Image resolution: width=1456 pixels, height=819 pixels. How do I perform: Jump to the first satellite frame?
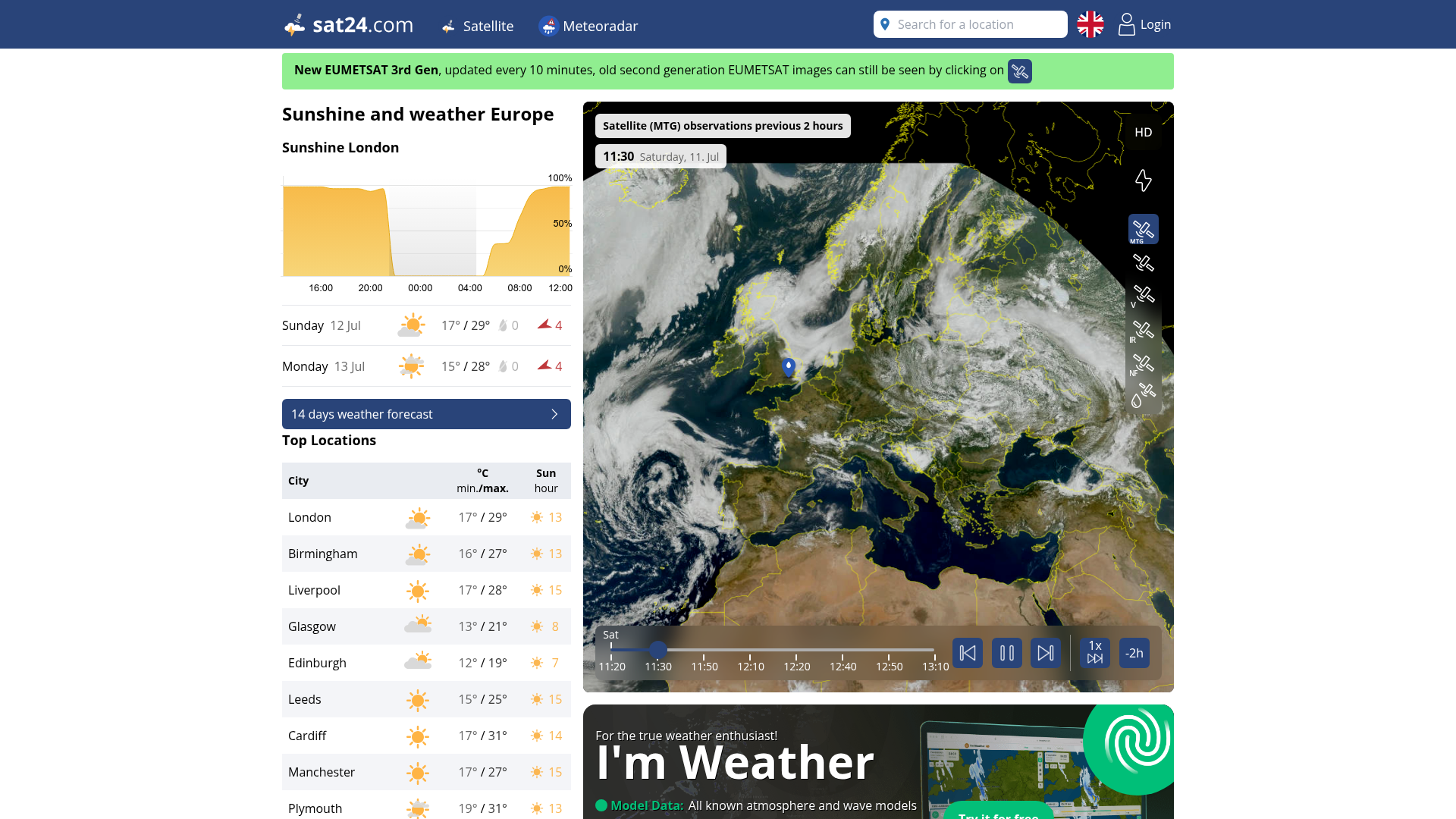[968, 653]
